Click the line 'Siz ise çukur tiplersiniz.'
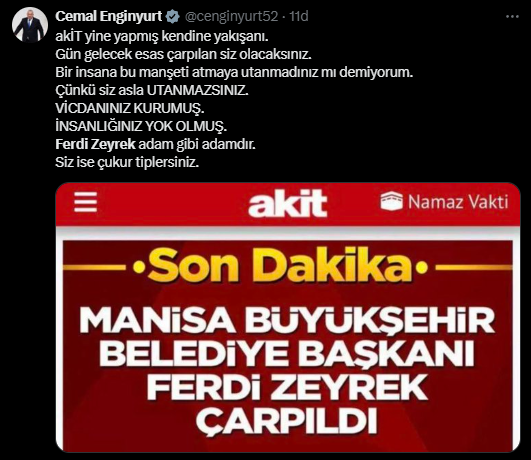This screenshot has height=460, width=531. coord(127,162)
